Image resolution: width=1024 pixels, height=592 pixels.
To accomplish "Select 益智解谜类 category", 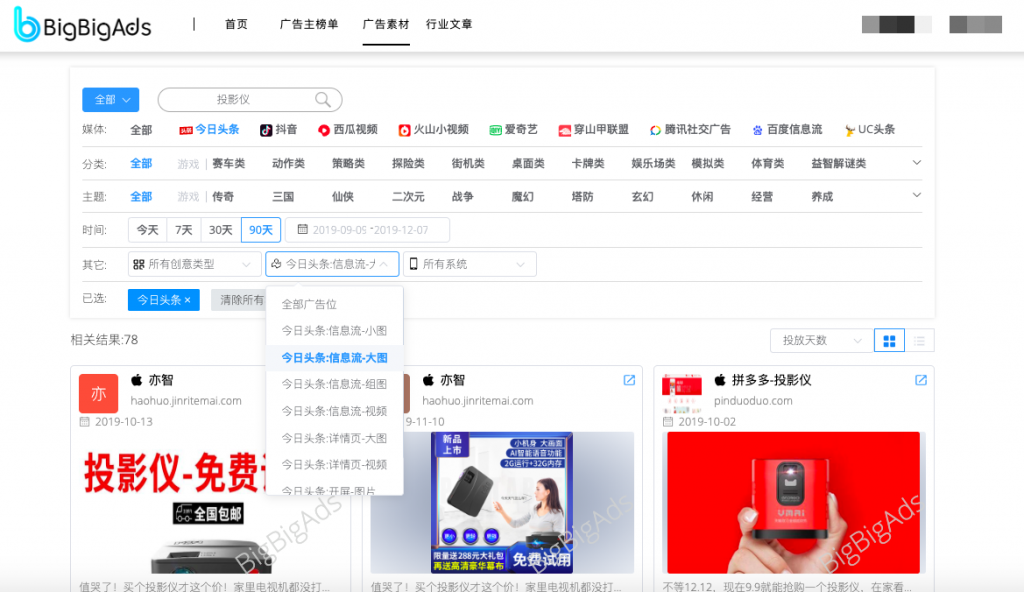I will tap(839, 163).
